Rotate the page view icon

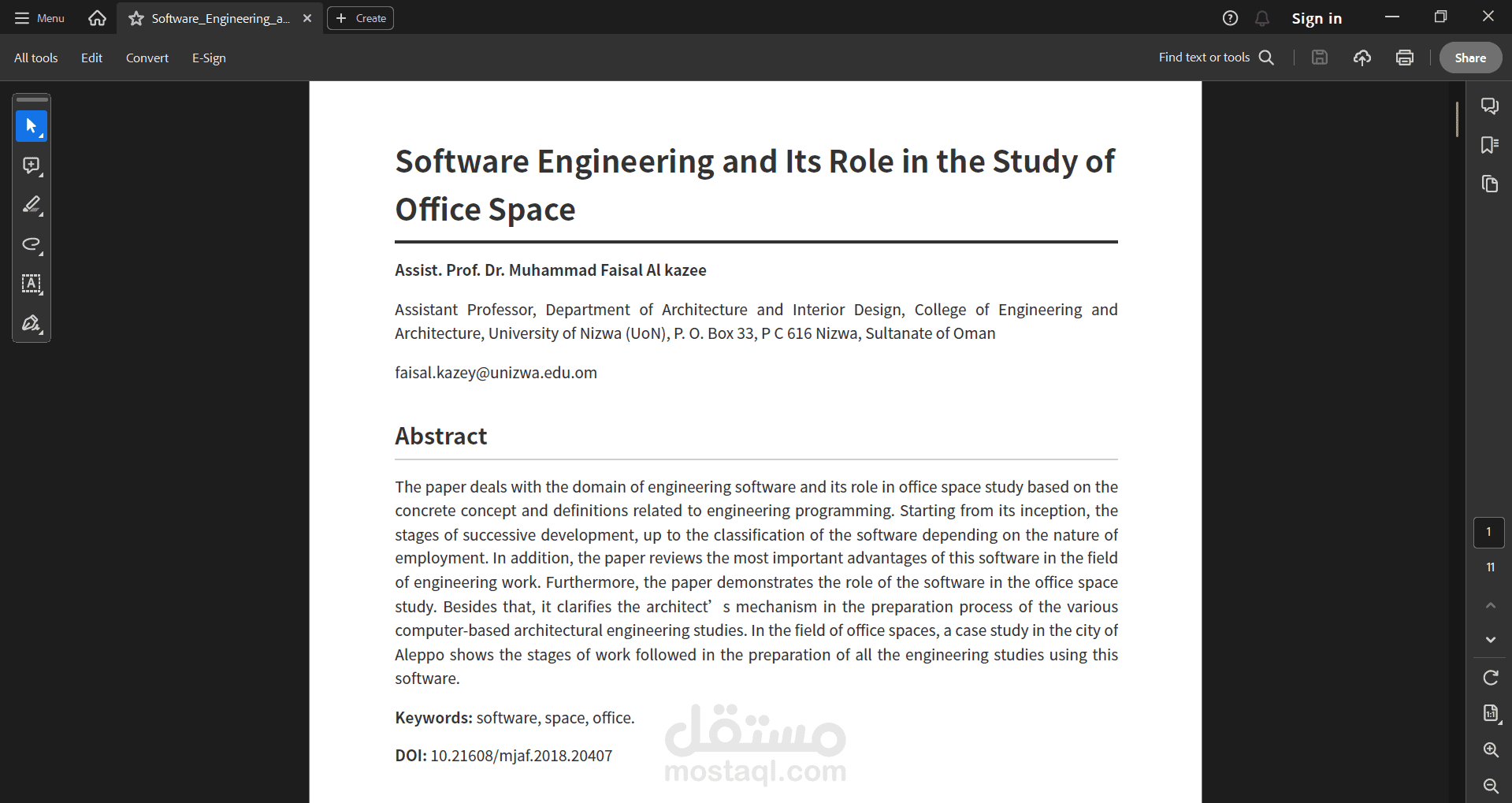pyautogui.click(x=1490, y=678)
